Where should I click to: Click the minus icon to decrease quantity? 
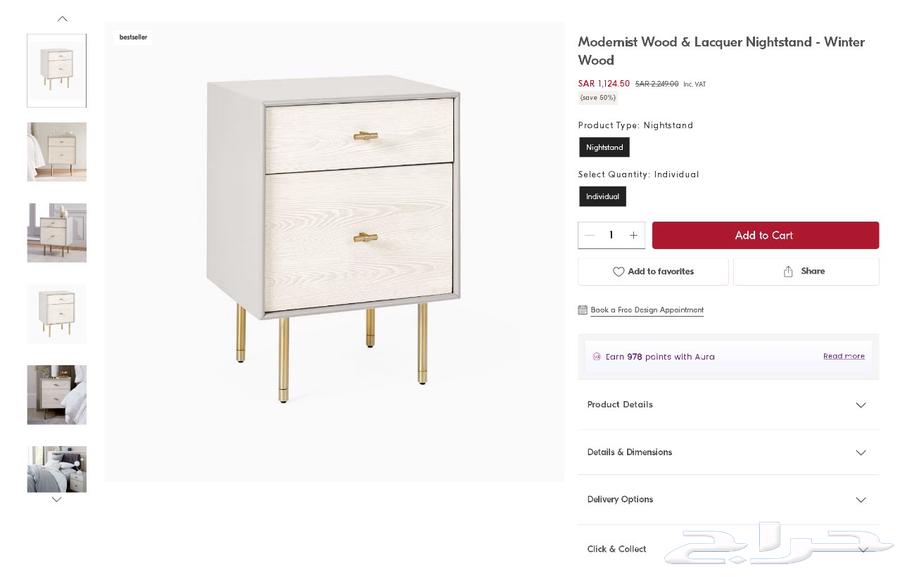[x=589, y=235]
